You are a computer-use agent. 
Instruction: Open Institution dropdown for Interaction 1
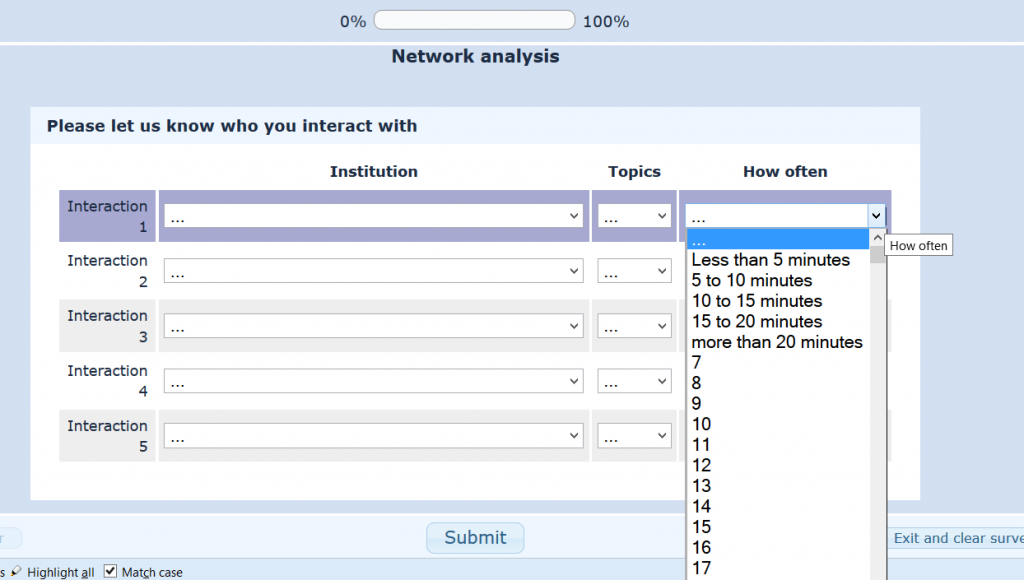[x=373, y=216]
